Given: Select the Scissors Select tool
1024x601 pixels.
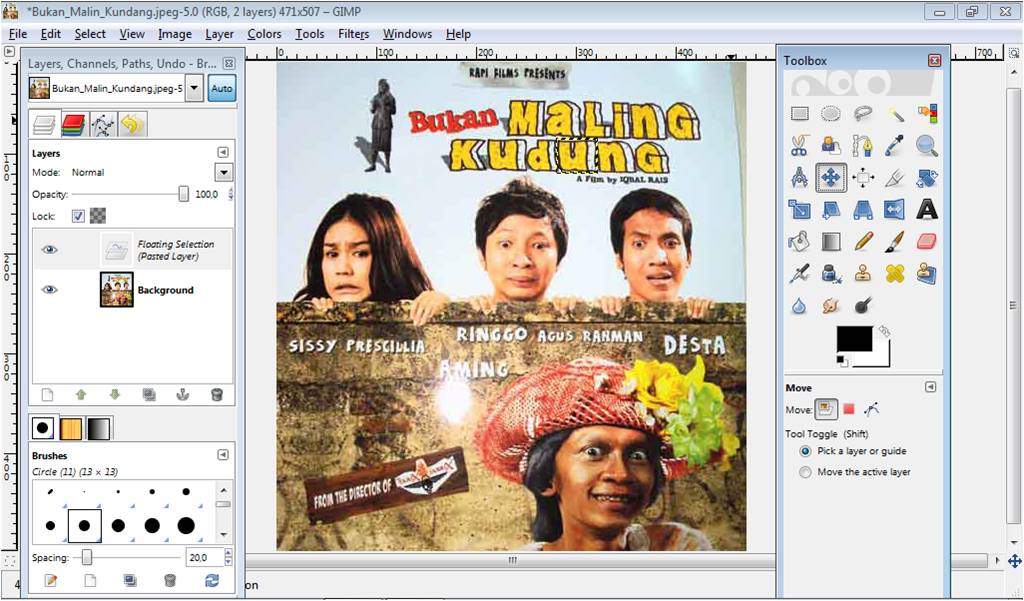Looking at the screenshot, I should pos(799,146).
